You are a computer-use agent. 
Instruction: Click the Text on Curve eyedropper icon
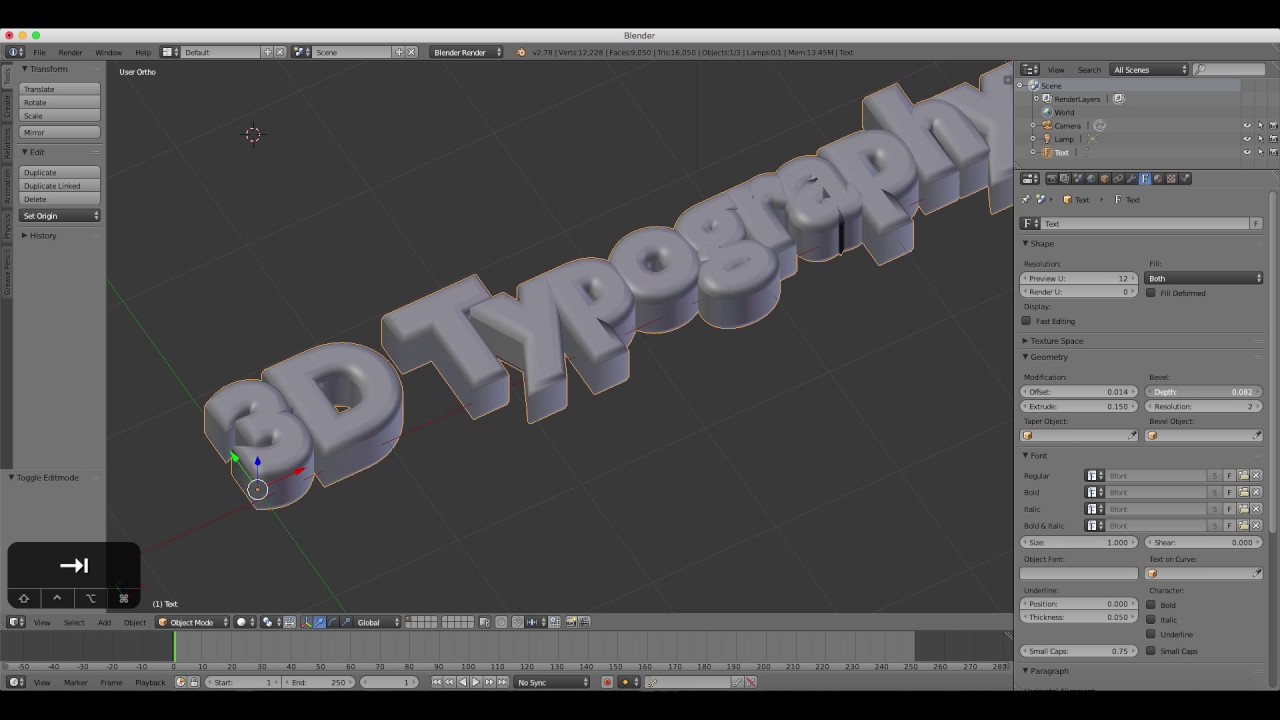click(1256, 574)
